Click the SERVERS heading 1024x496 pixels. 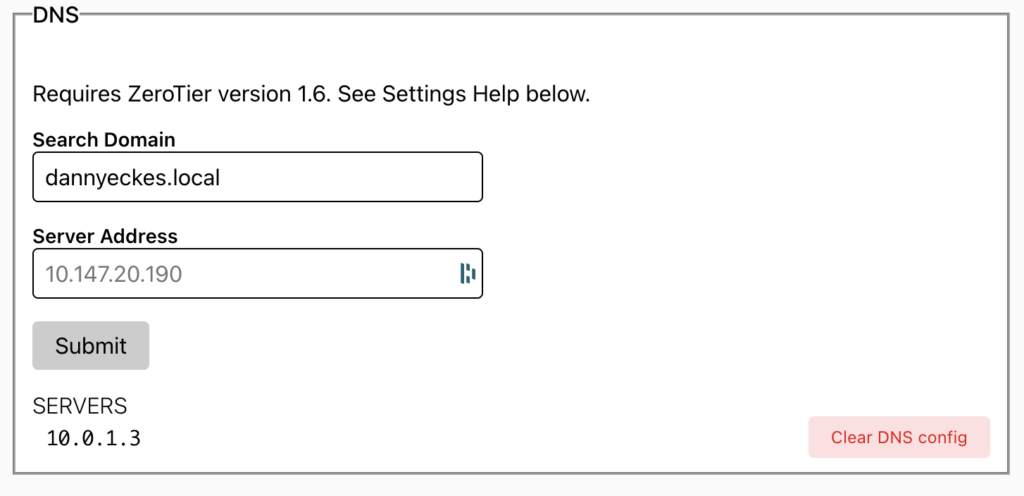click(80, 406)
